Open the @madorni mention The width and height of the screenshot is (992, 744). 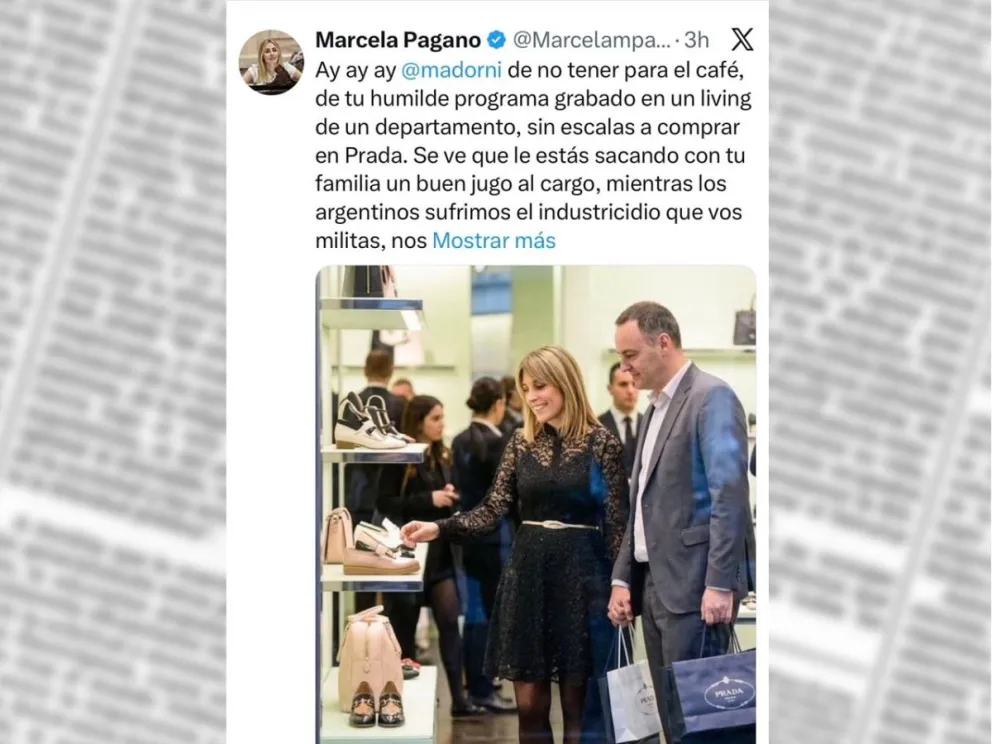click(451, 70)
